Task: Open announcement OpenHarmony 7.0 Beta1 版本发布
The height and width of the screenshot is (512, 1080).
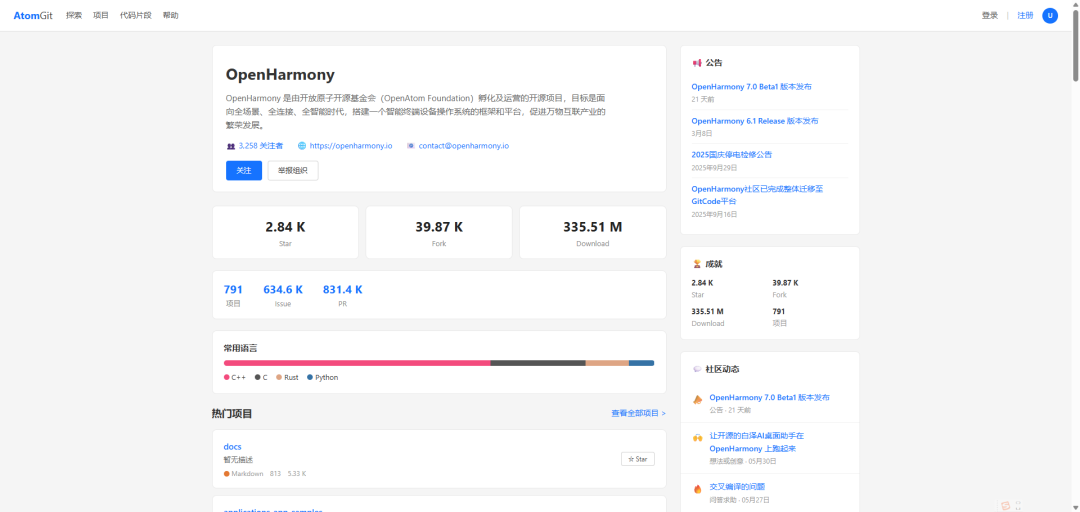Action: point(751,87)
